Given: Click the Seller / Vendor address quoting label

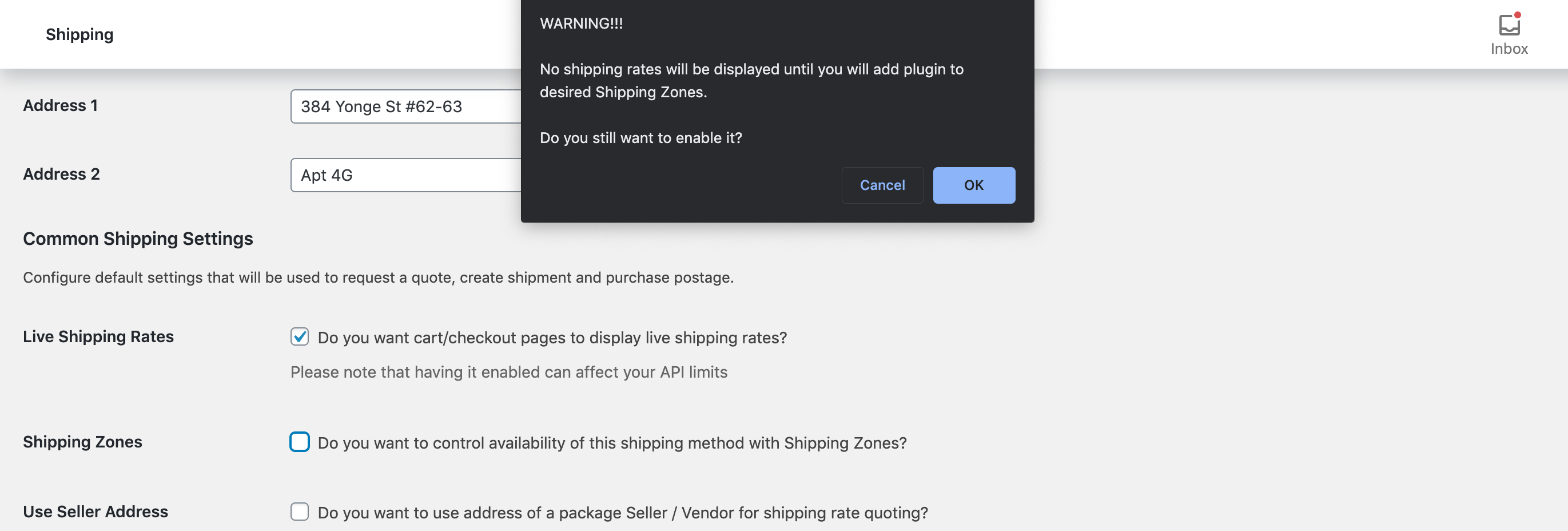Looking at the screenshot, I should pyautogui.click(x=622, y=513).
